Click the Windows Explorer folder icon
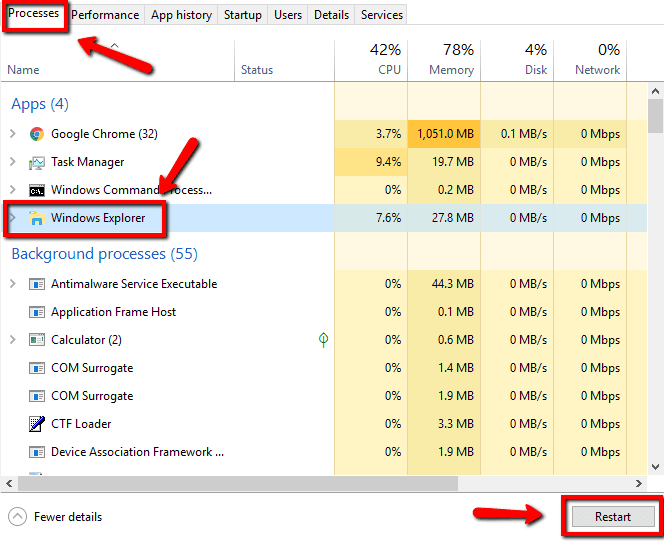The width and height of the screenshot is (664, 541). 37,218
